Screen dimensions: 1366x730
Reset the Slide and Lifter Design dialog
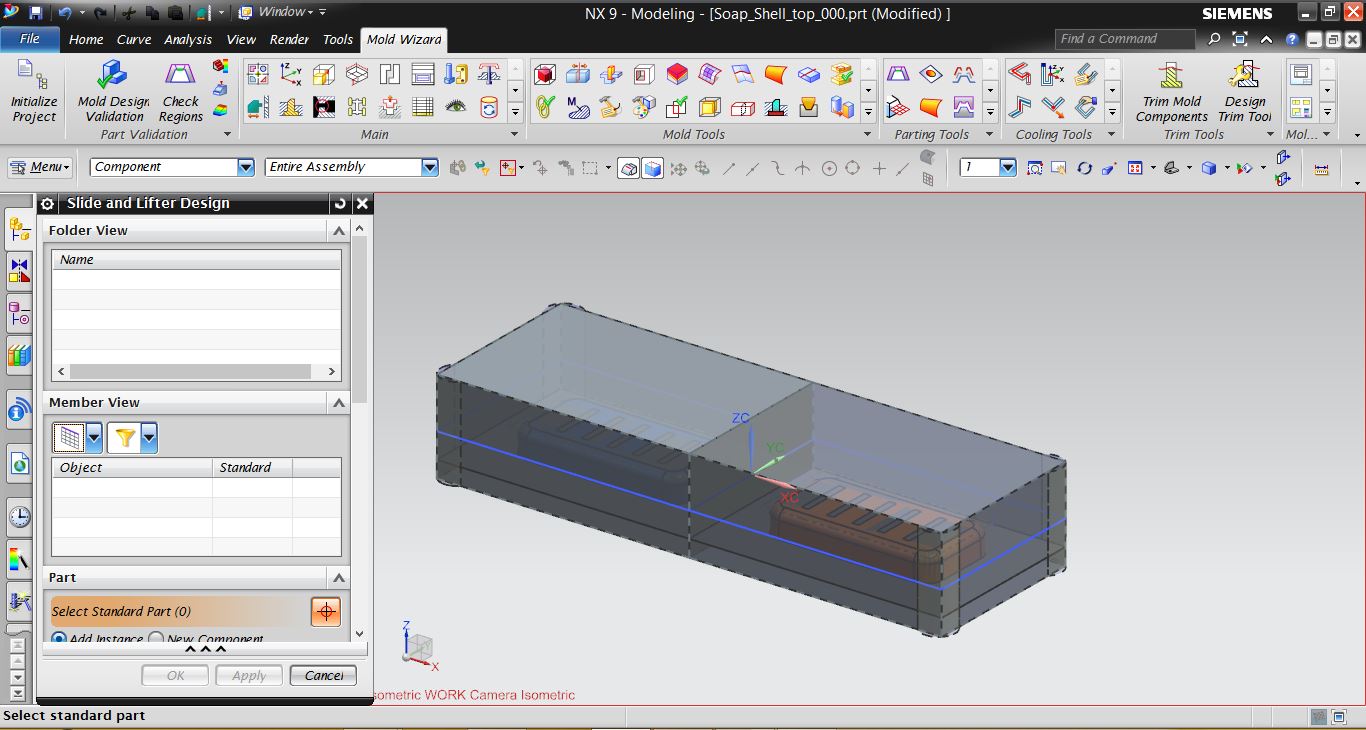click(340, 203)
